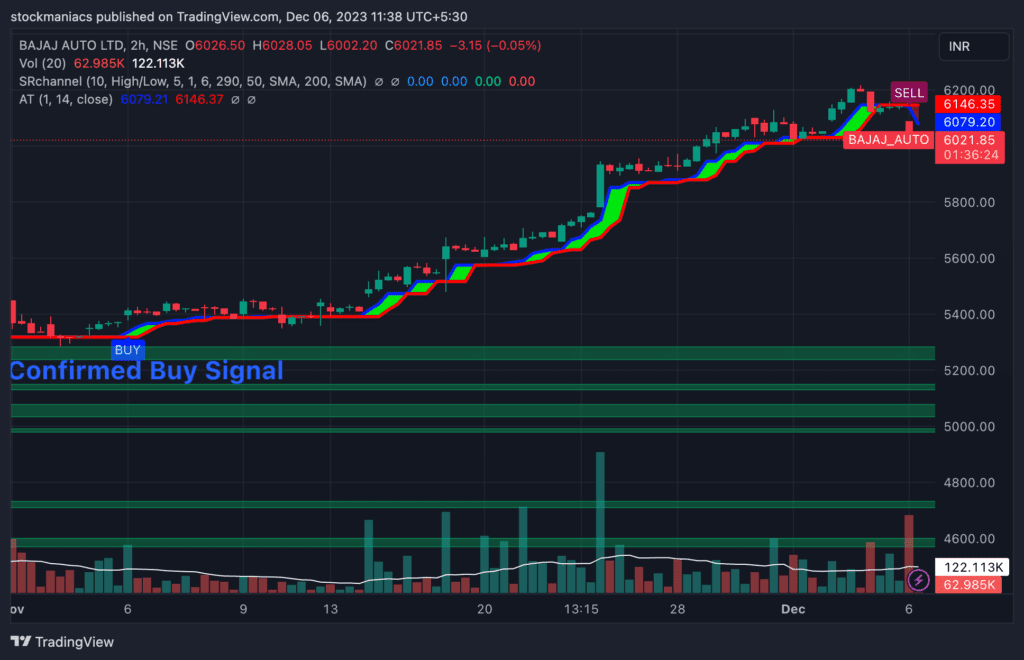
Task: Click the 9 date label on time axis
Action: coord(243,609)
